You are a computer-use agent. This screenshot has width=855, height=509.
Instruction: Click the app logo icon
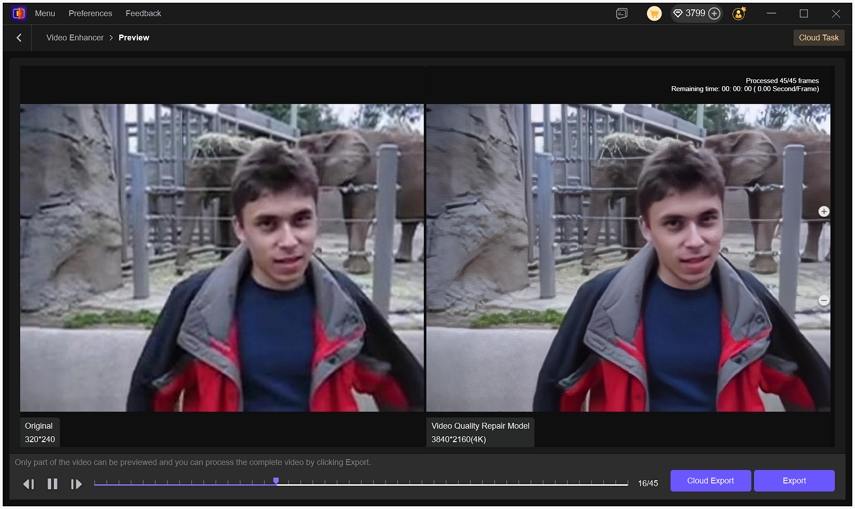[19, 14]
